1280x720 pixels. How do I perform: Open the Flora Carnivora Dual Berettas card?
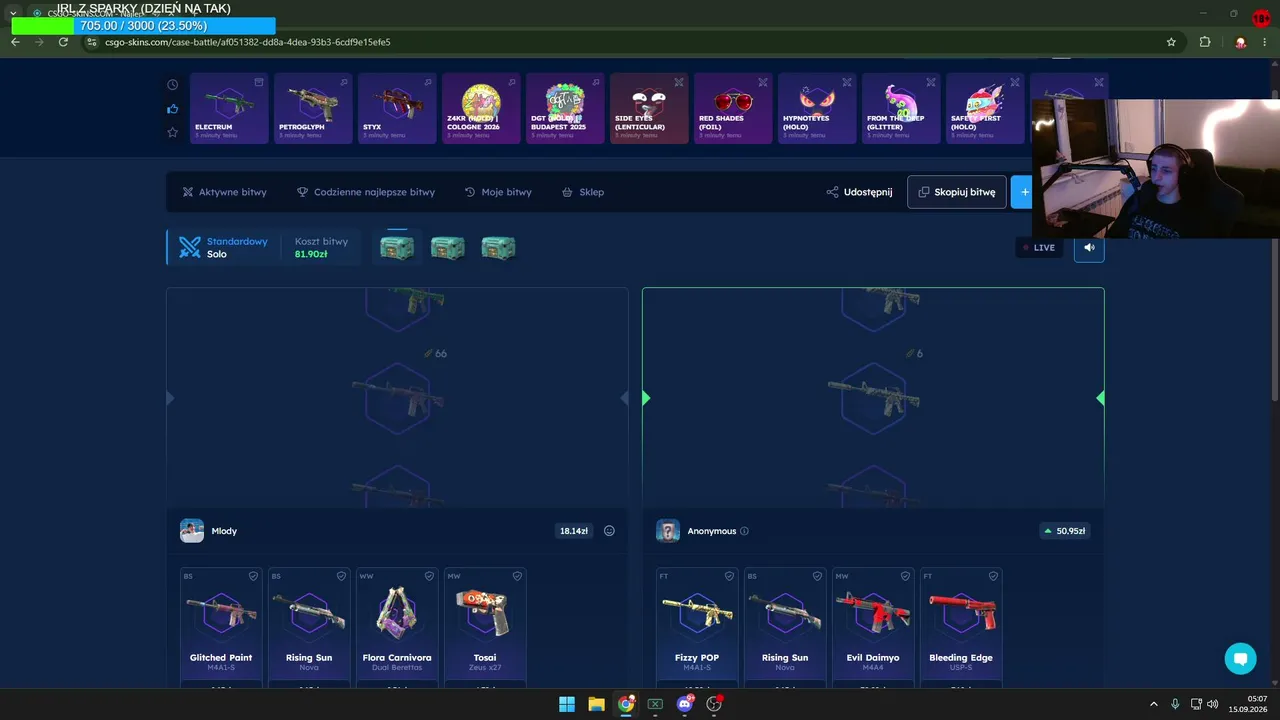[x=397, y=627]
